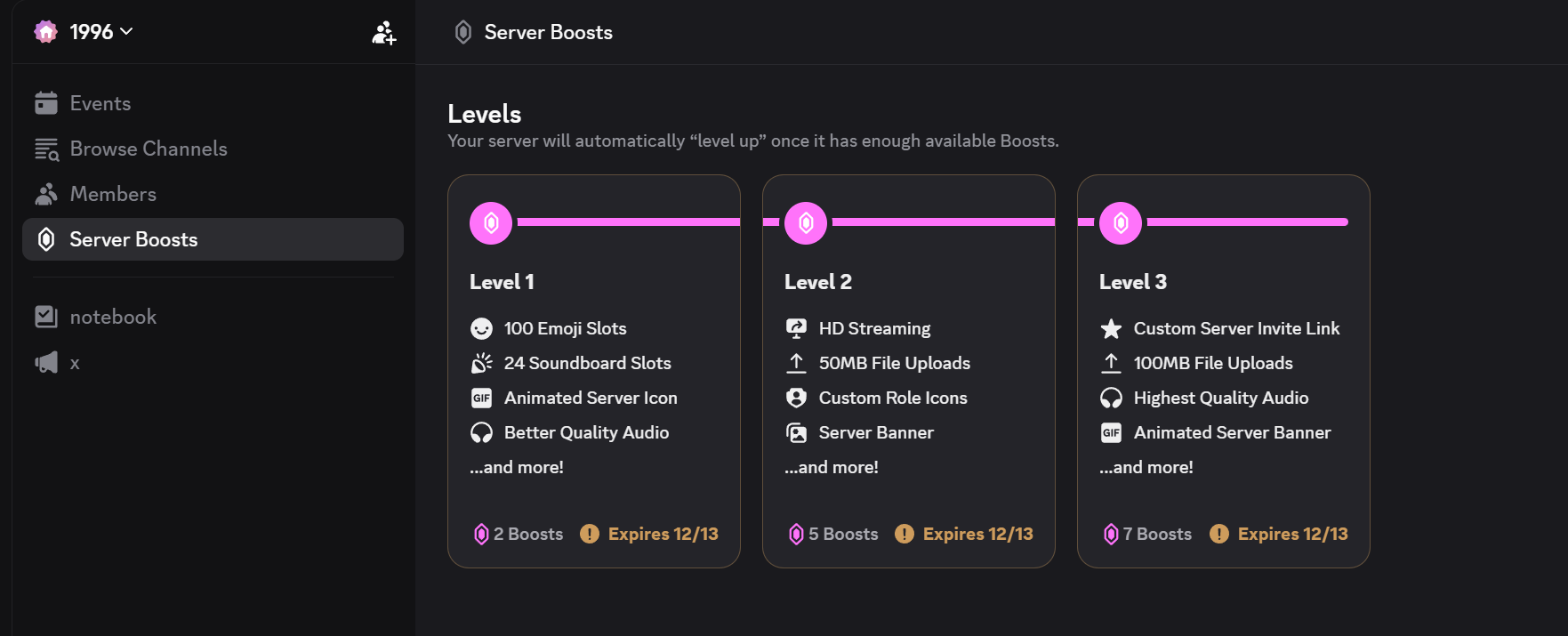The height and width of the screenshot is (636, 1568).
Task: Click the notebook channel checklist icon
Action: coord(46,317)
